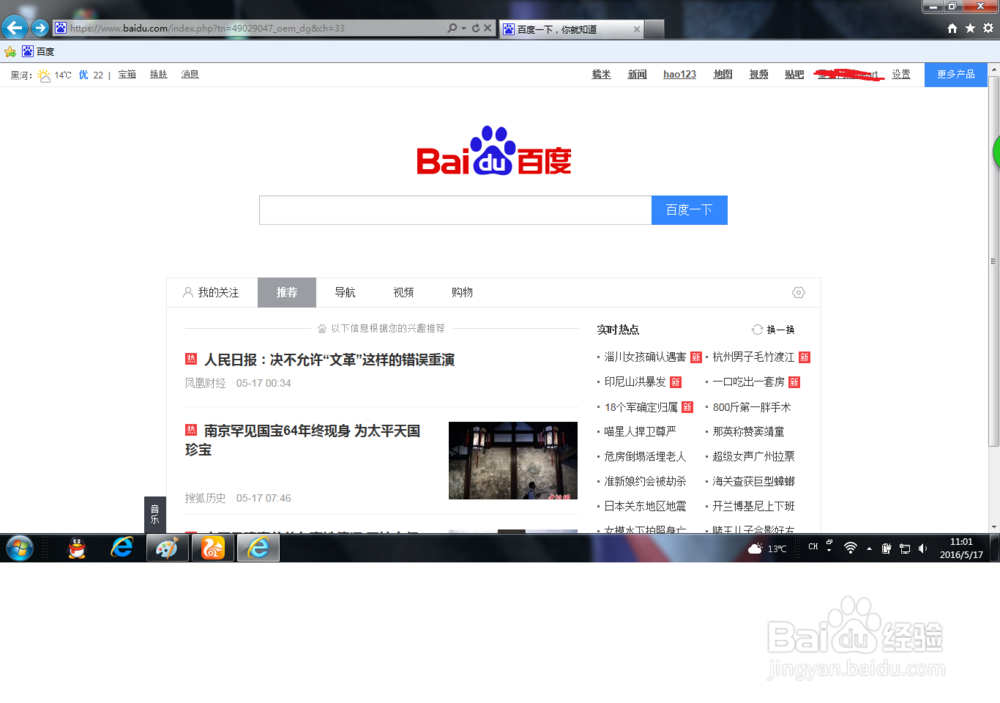Open the QQ penguin taskbar icon
This screenshot has height=703, width=1000.
(77, 548)
